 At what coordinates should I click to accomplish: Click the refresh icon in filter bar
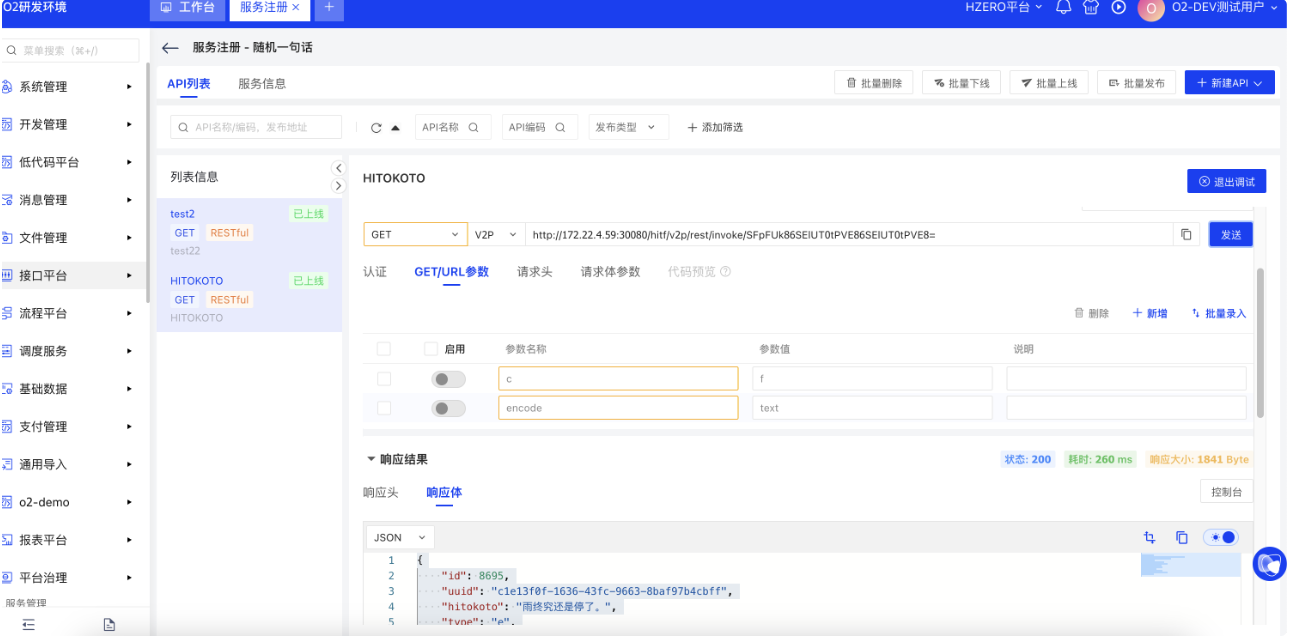pos(376,128)
